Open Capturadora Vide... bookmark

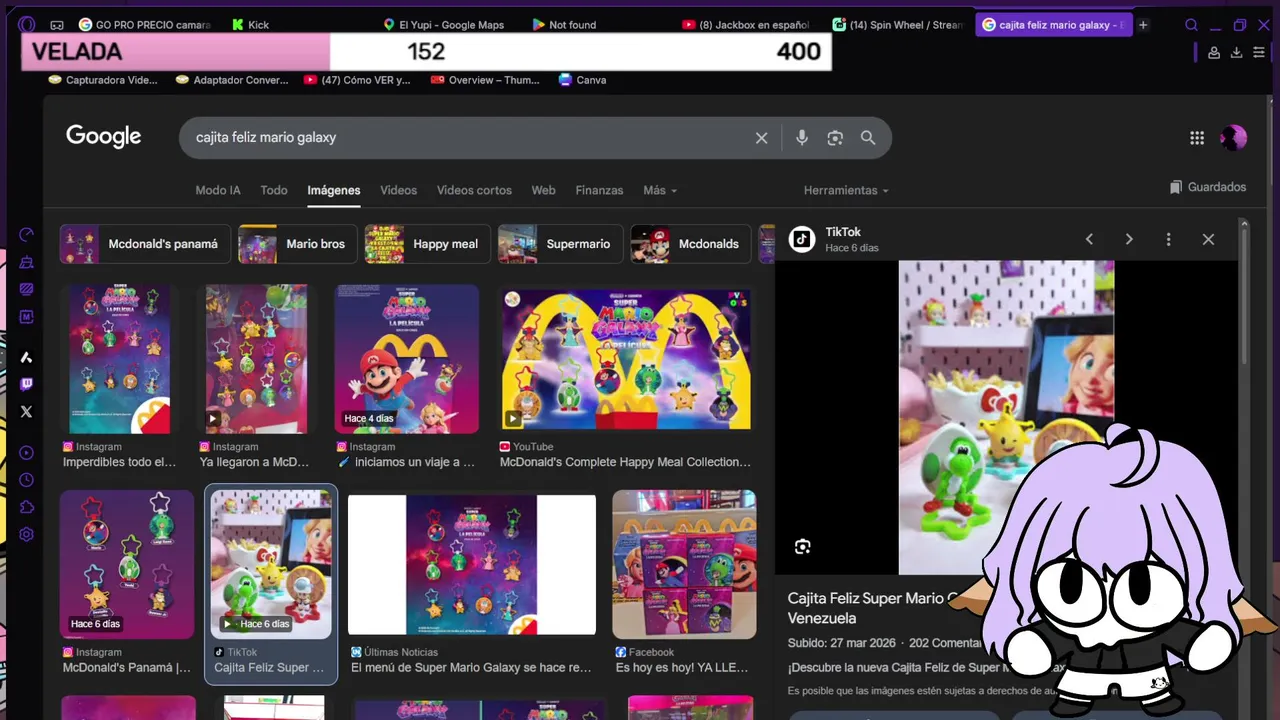click(x=102, y=80)
